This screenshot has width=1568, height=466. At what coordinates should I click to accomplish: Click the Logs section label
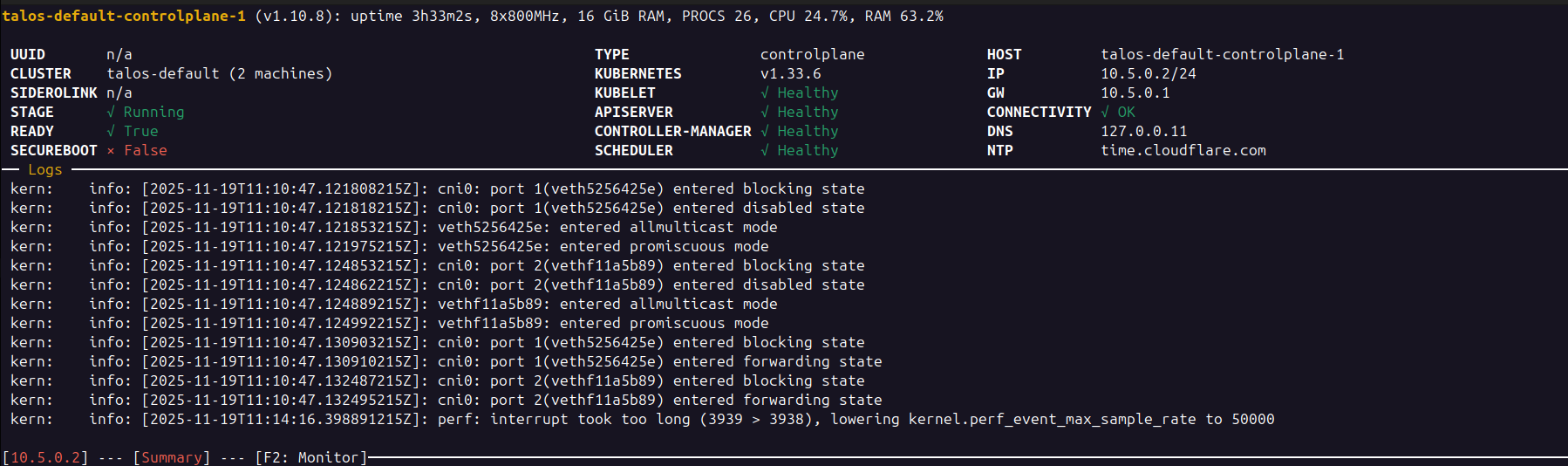click(44, 170)
